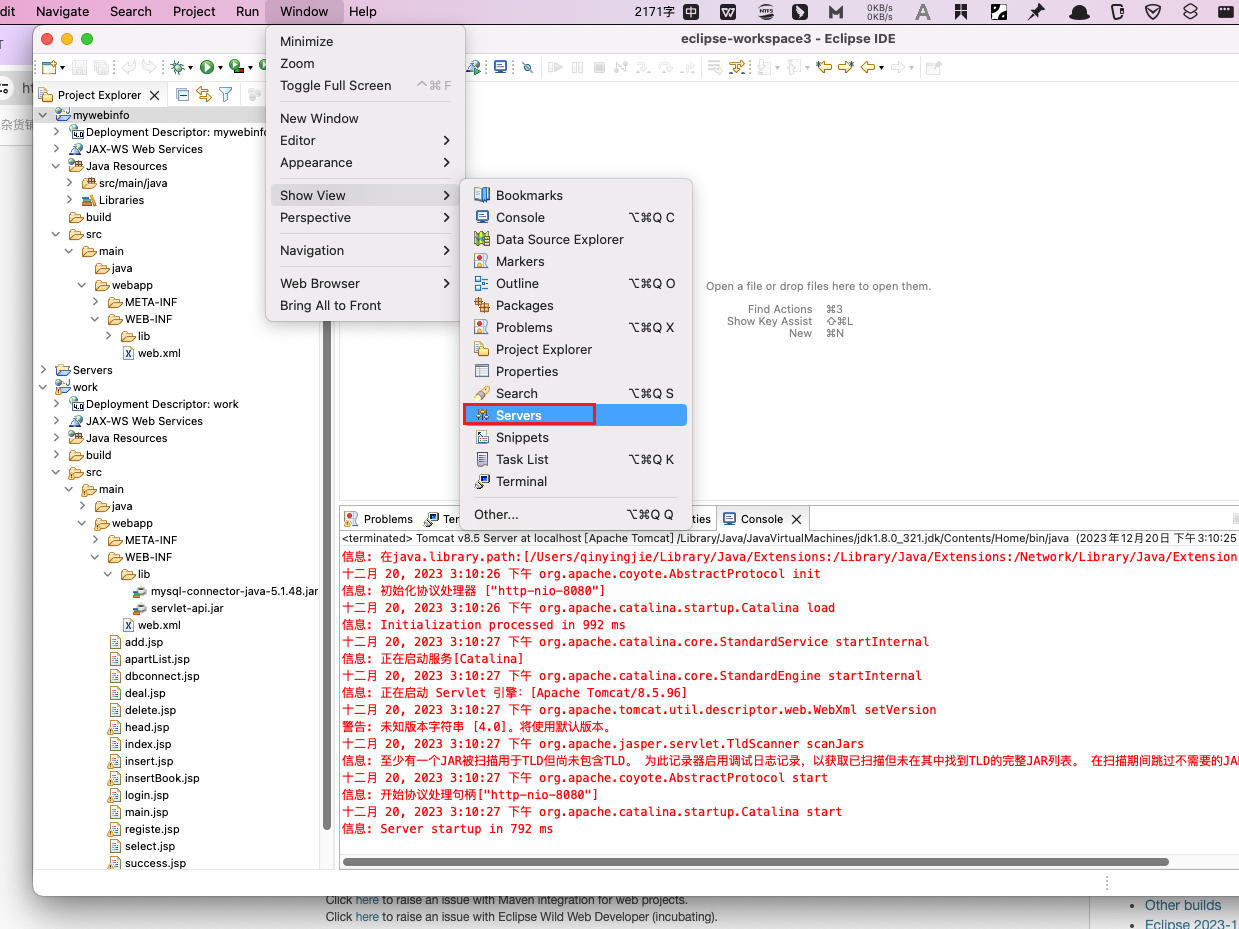The height and width of the screenshot is (929, 1239).
Task: Choose Outline in Show View submenu
Action: [x=575, y=283]
